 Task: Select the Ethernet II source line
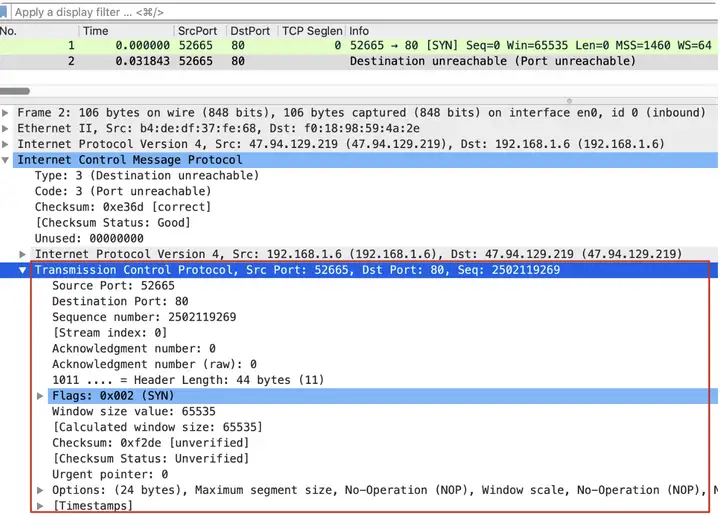[219, 128]
